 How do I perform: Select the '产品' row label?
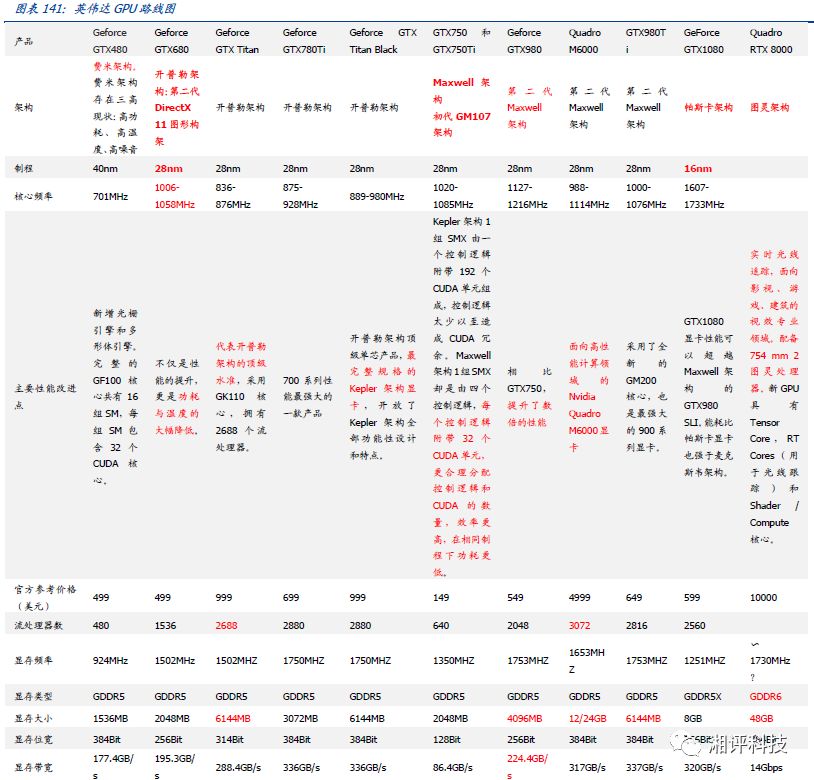(24, 41)
